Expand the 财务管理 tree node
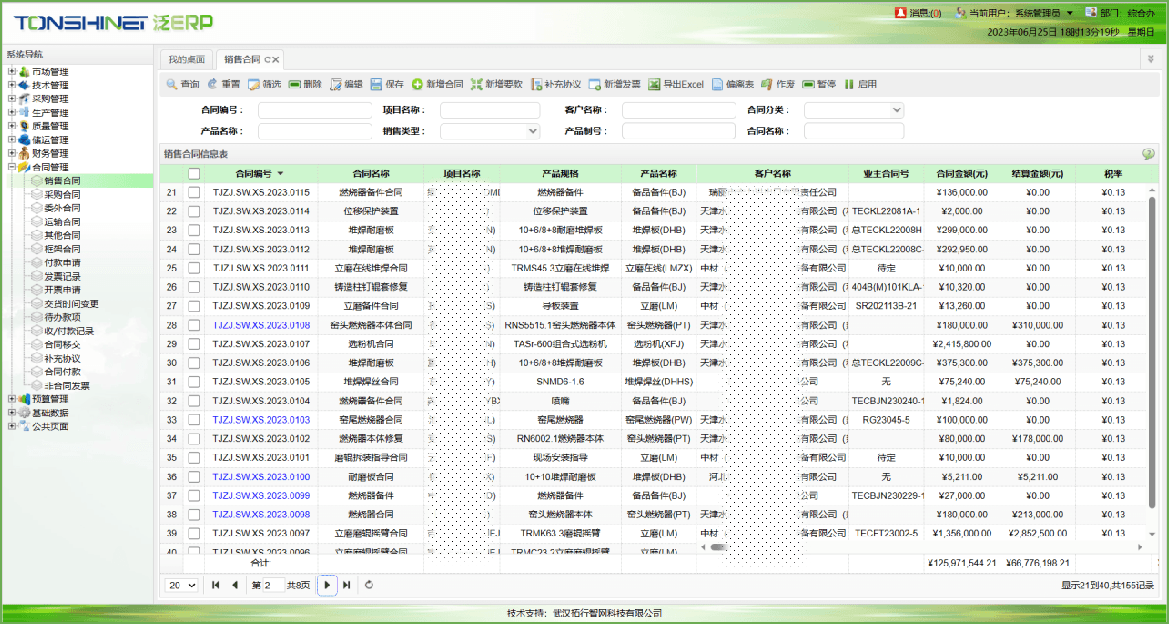 [x=12, y=154]
